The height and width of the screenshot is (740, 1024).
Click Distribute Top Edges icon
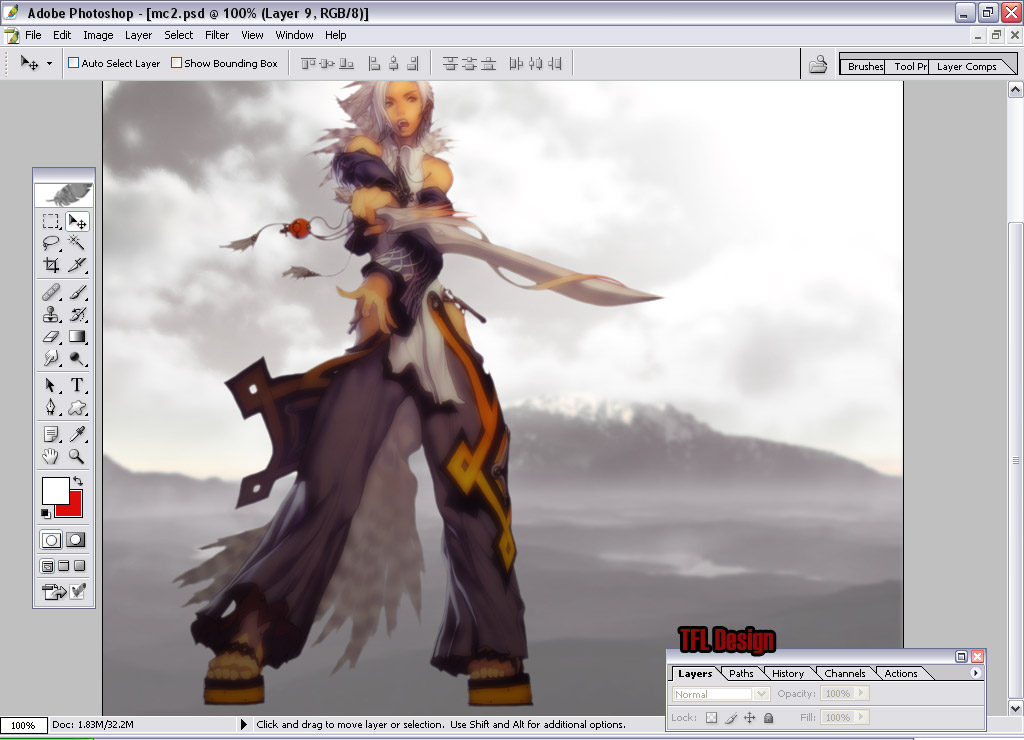pos(450,63)
